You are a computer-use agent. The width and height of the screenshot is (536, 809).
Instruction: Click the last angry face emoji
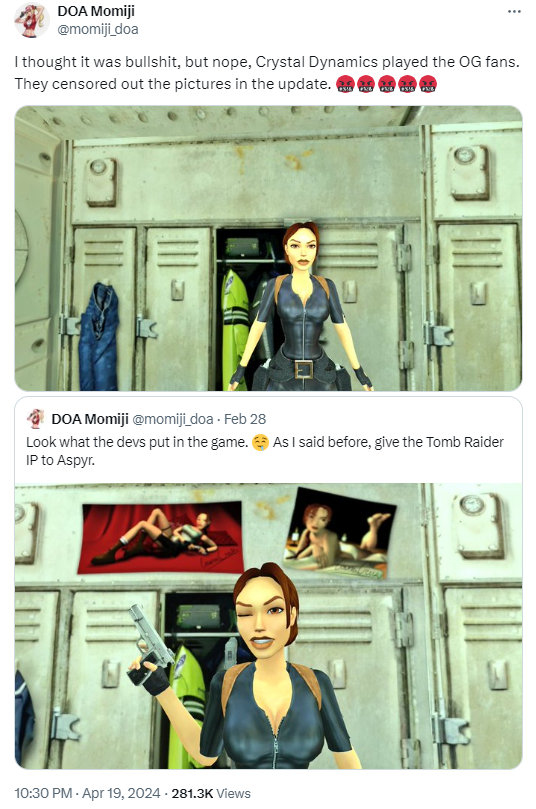[428, 84]
